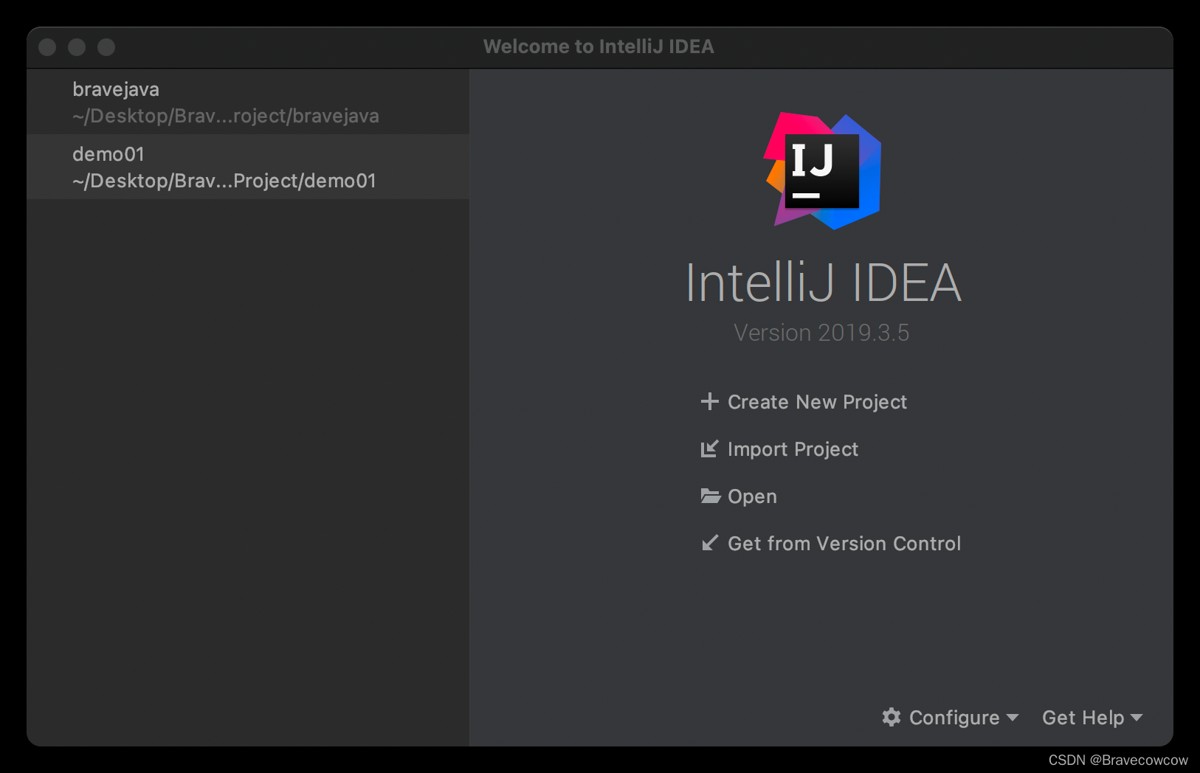Viewport: 1200px width, 773px height.
Task: Select the Get from Version Control link
Action: pos(844,543)
